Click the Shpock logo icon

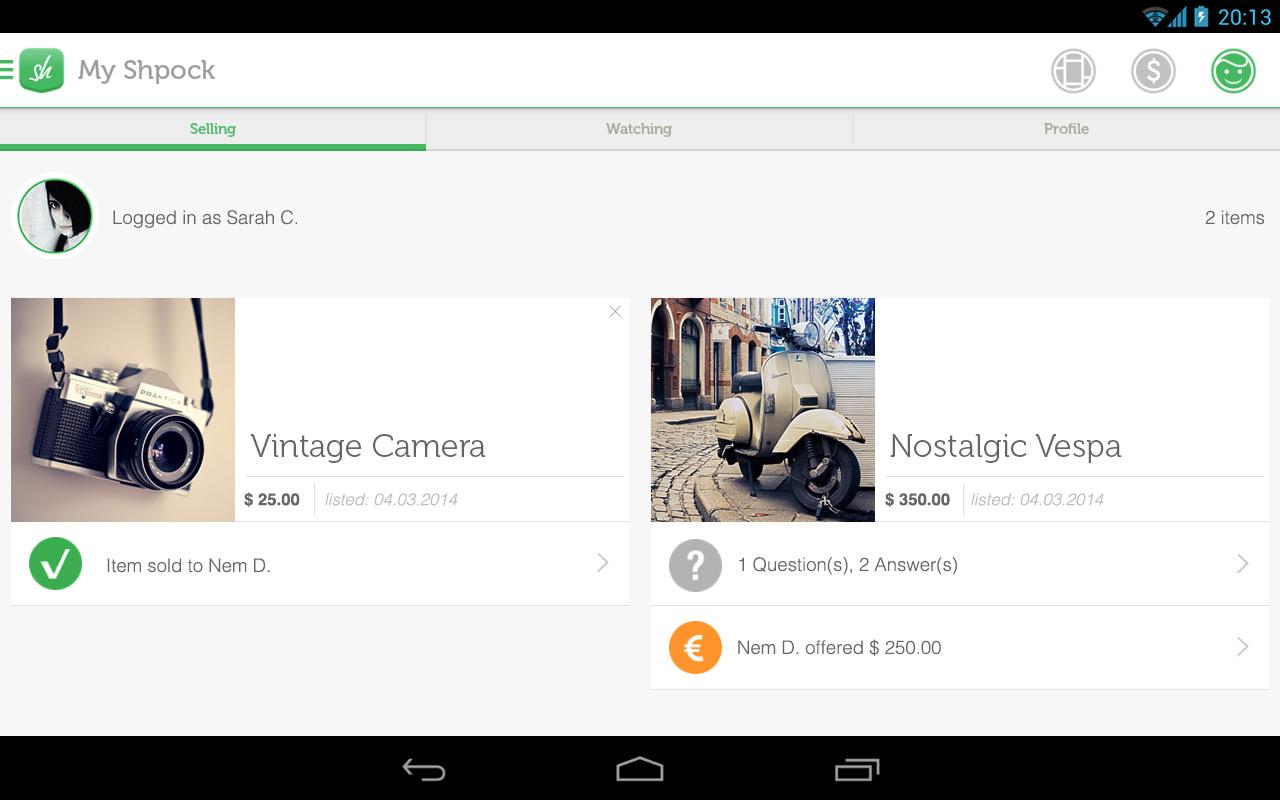click(42, 70)
